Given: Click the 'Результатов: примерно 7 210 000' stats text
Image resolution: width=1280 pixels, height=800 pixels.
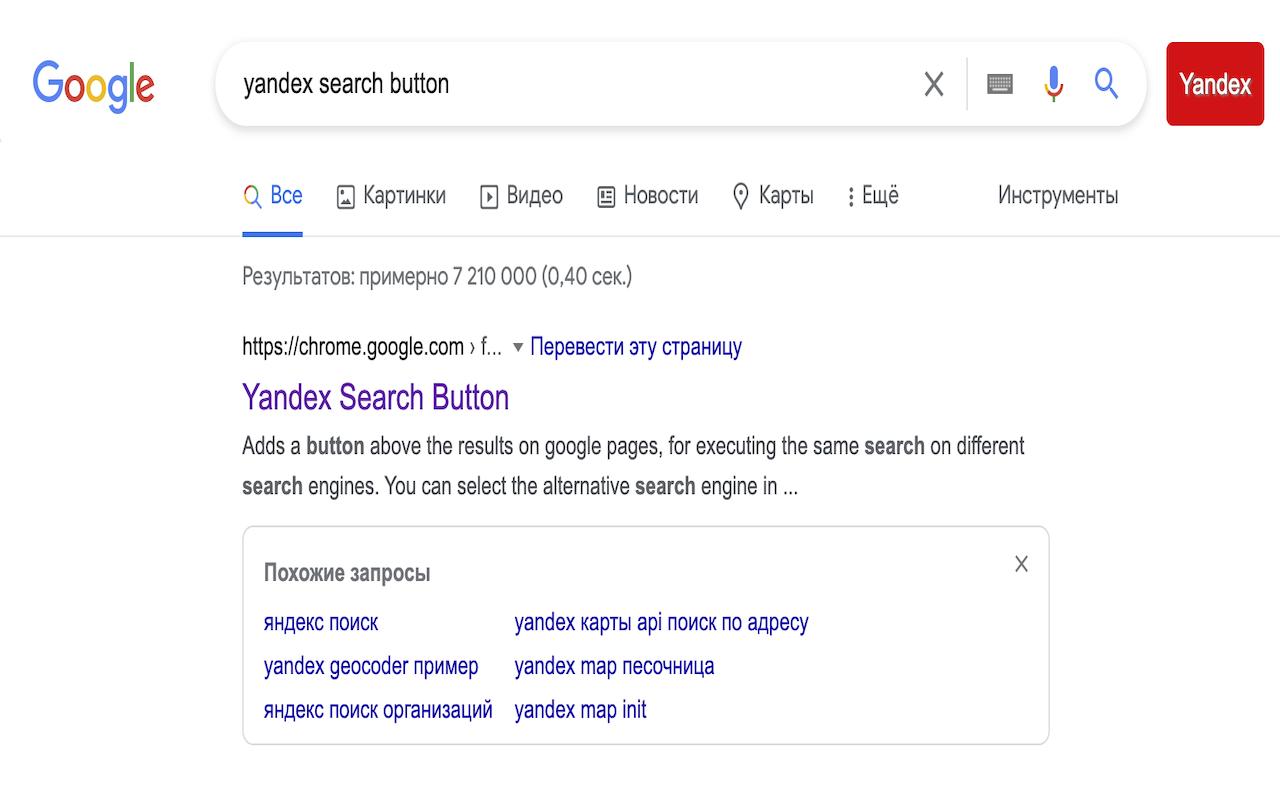Looking at the screenshot, I should (x=437, y=277).
